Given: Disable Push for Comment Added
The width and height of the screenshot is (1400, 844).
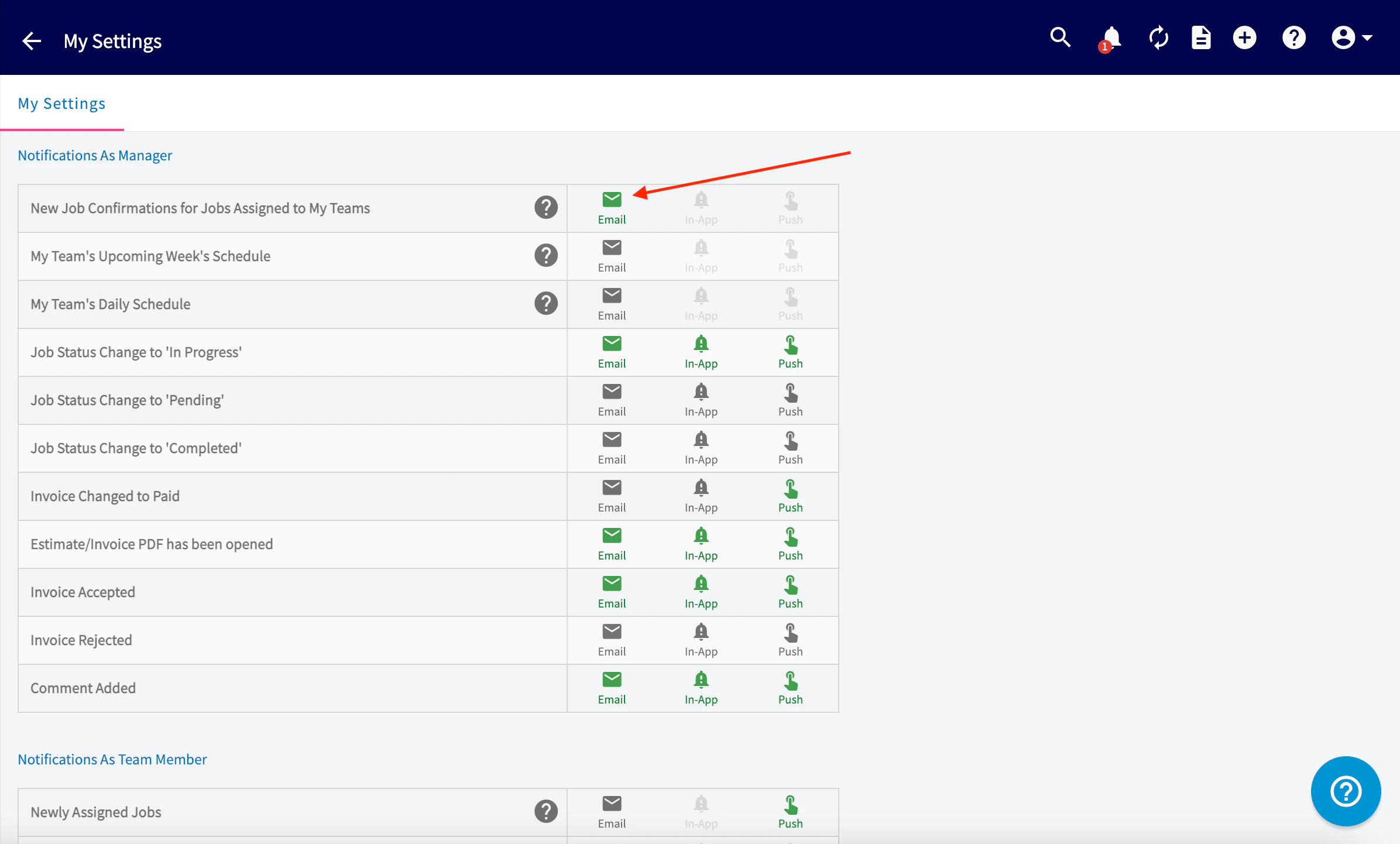Looking at the screenshot, I should tap(790, 688).
